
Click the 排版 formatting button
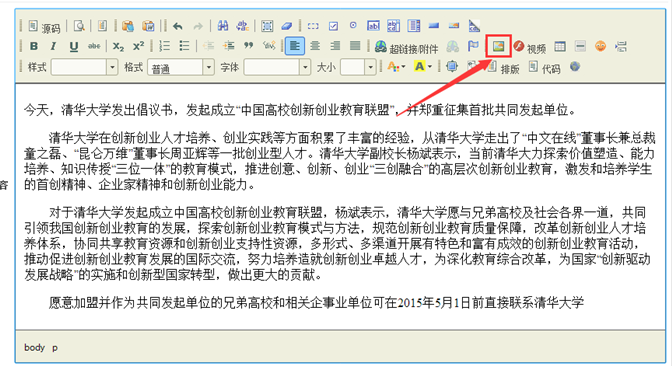coord(503,68)
